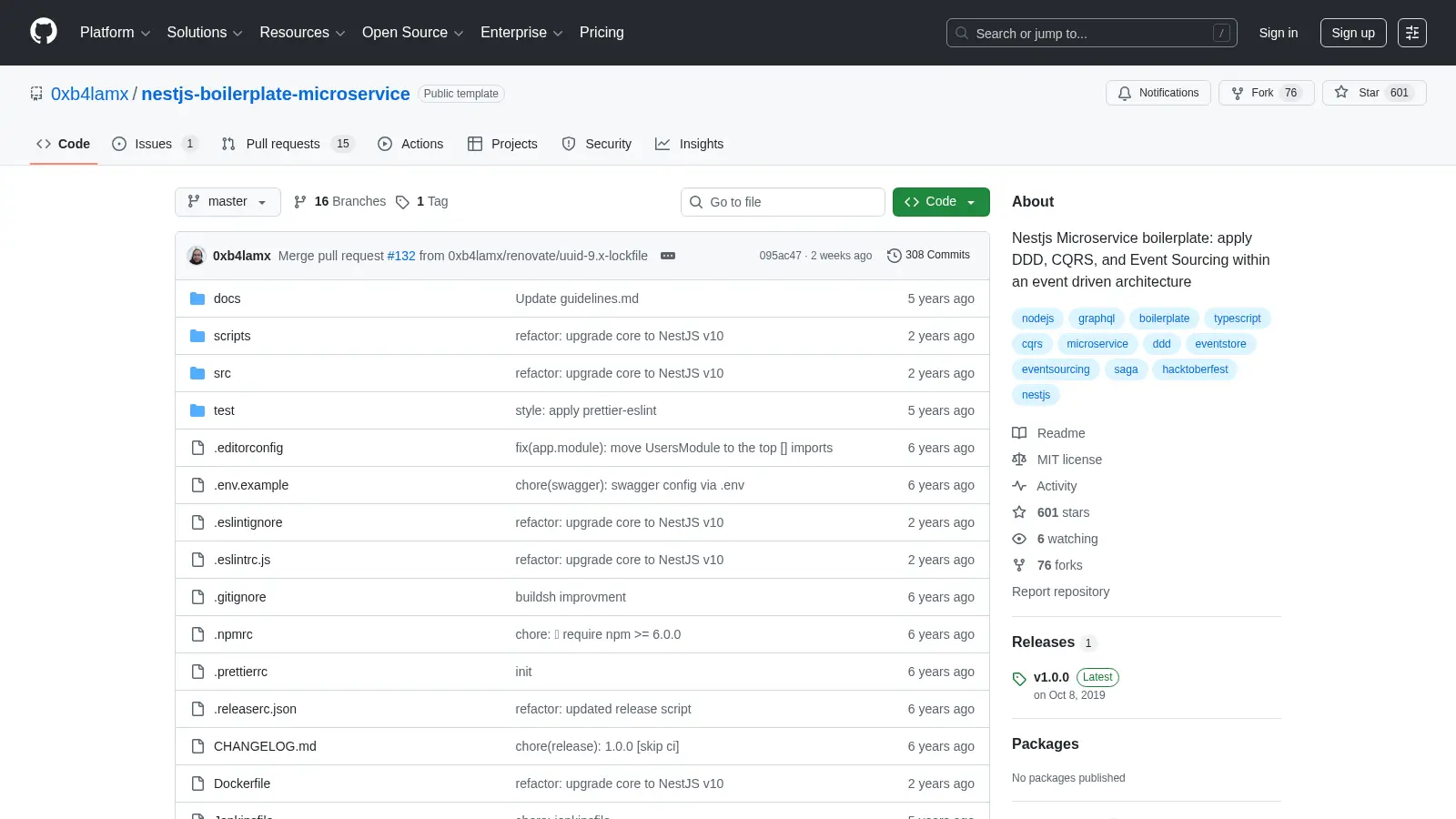Screen dimensions: 1456x819
Task: Click the stars icon in About
Action: click(x=1019, y=512)
